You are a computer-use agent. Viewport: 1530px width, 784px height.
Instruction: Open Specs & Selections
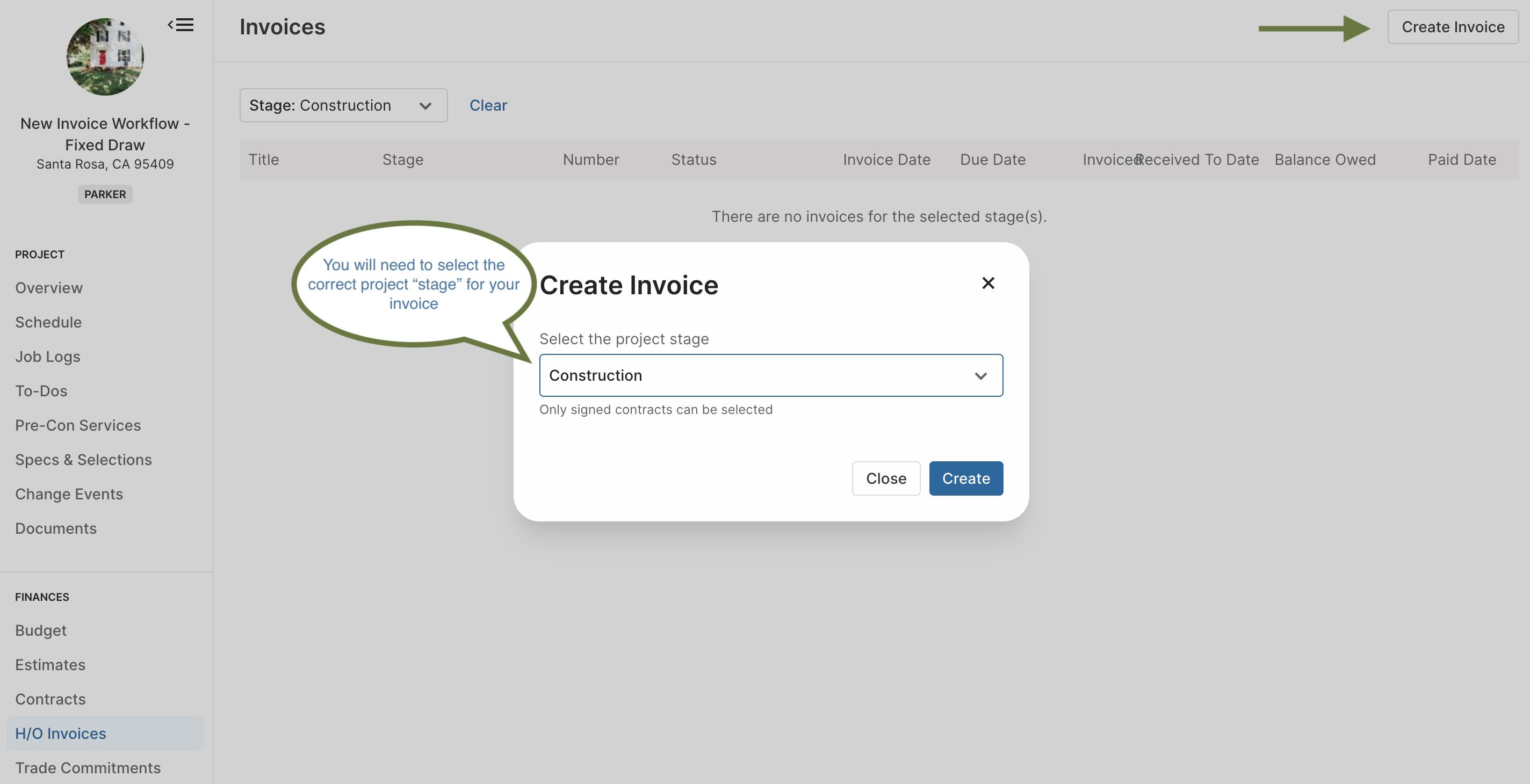83,460
